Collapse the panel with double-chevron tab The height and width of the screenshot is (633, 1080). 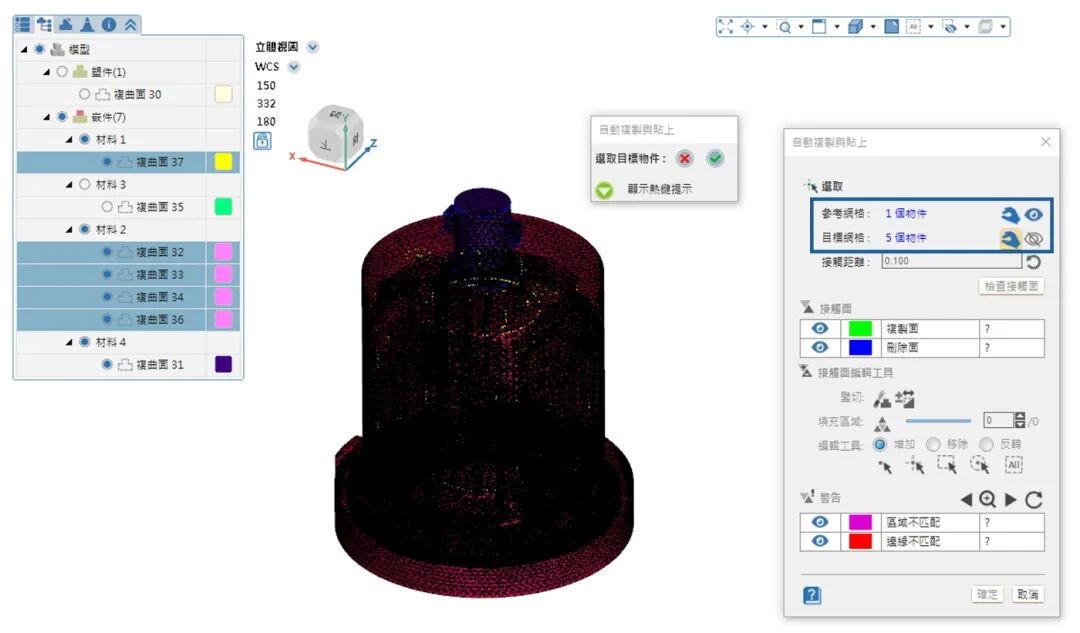tap(130, 25)
